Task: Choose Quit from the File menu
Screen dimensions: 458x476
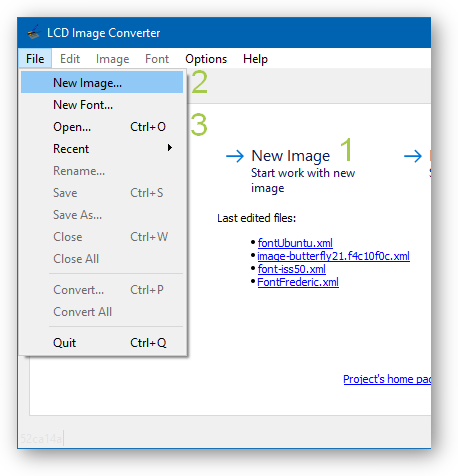Action: point(102,343)
